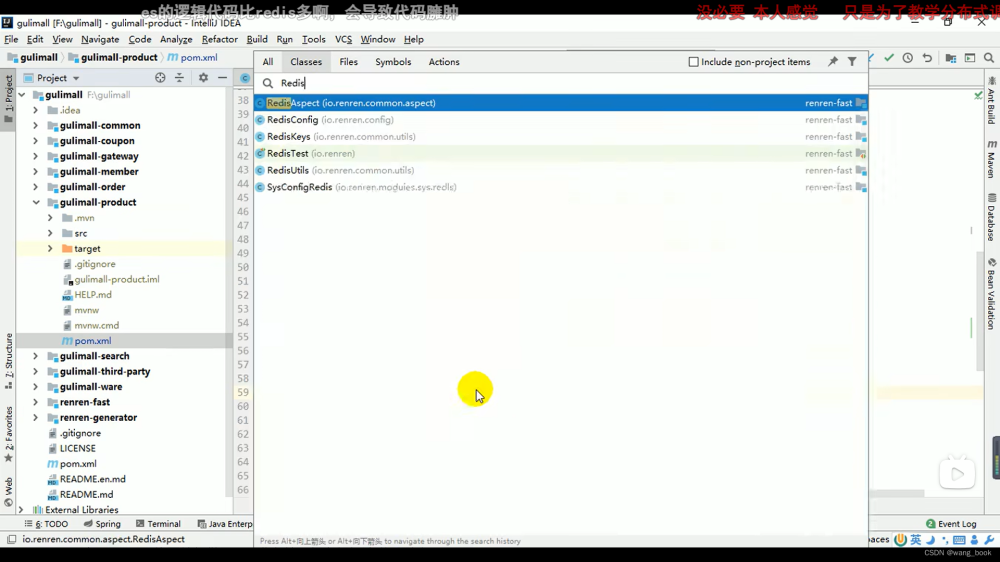Switch to the Files search tab
This screenshot has height=562, width=1000.
pos(348,62)
